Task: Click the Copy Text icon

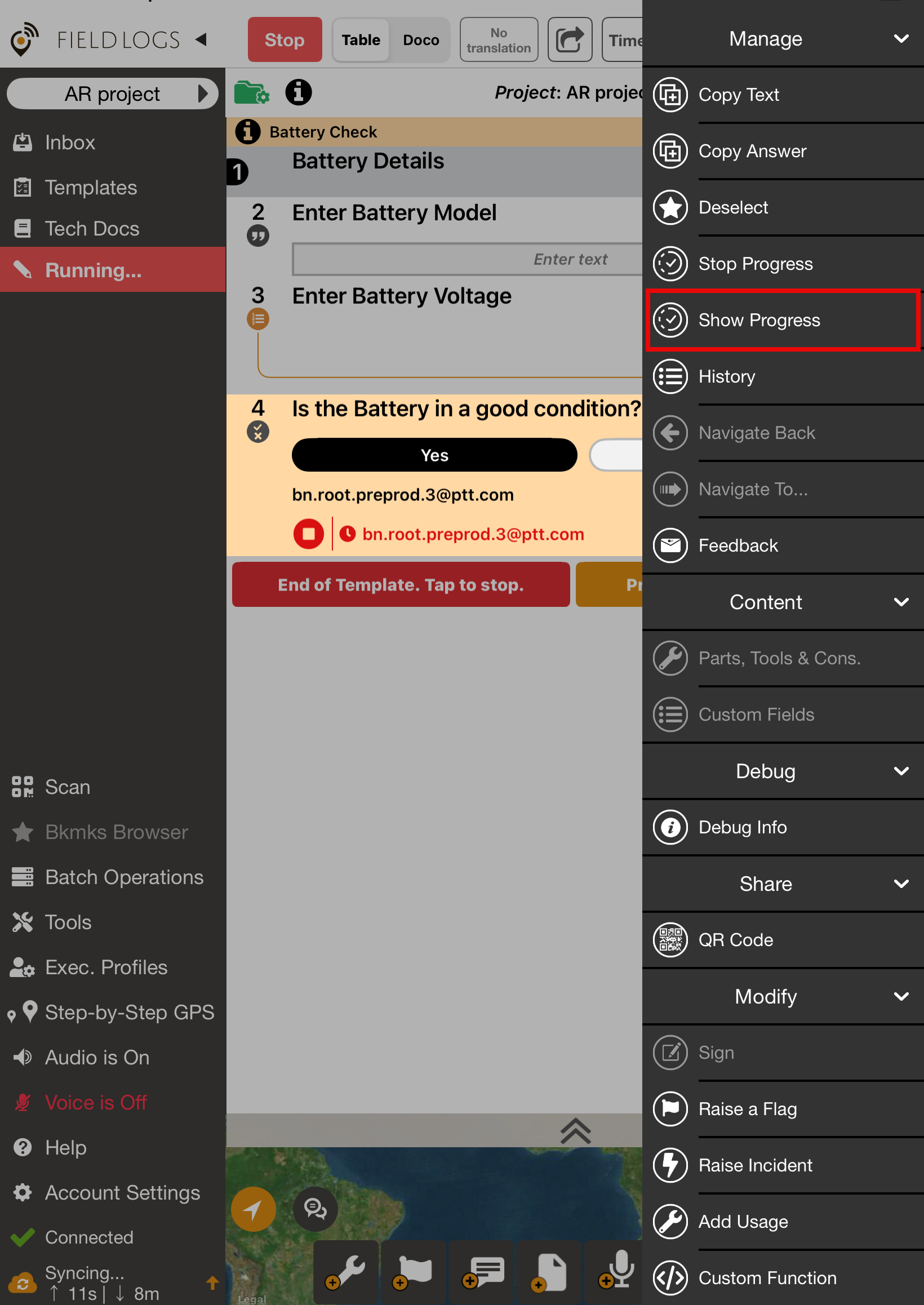Action: point(670,95)
